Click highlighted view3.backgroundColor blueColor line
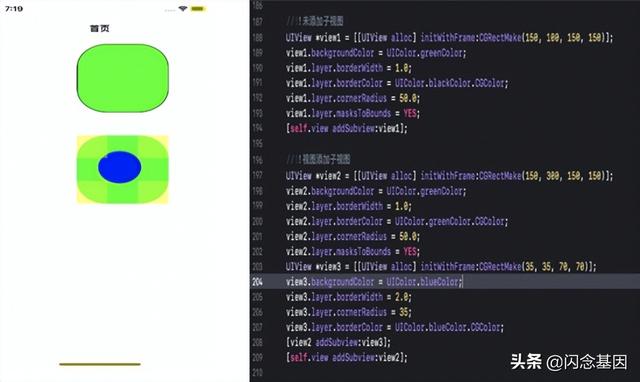 click(374, 282)
